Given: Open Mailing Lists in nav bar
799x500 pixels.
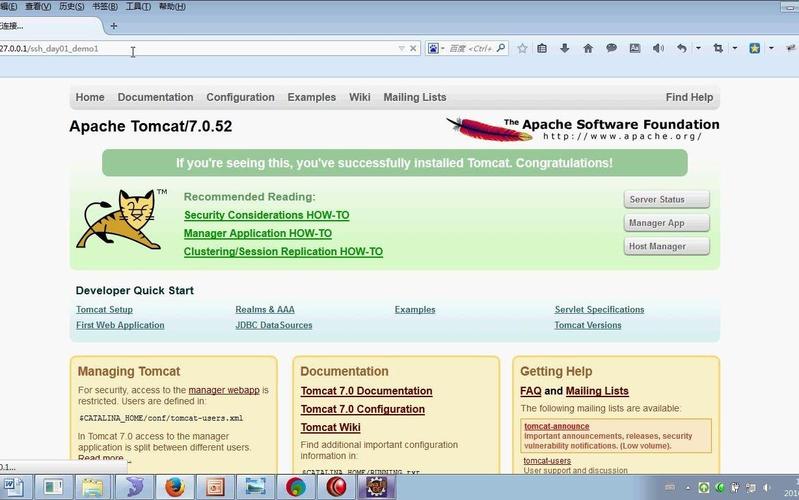Looking at the screenshot, I should point(415,97).
